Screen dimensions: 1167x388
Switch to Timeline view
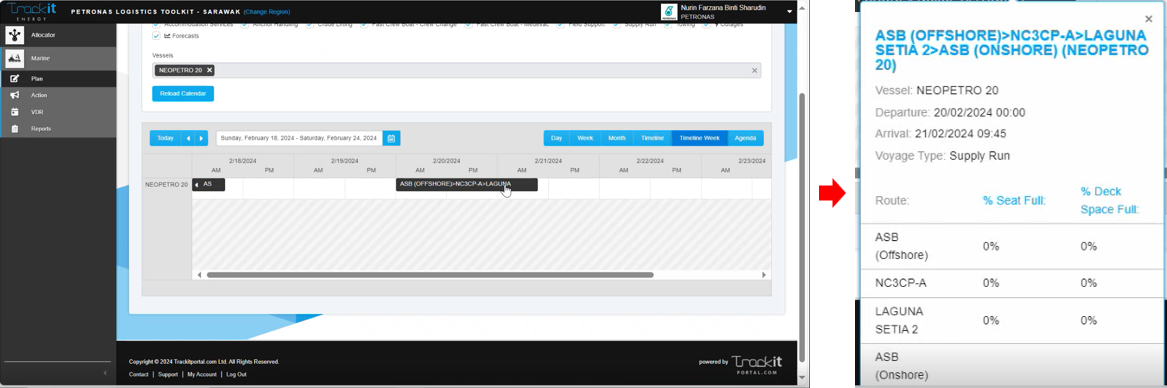pos(652,138)
